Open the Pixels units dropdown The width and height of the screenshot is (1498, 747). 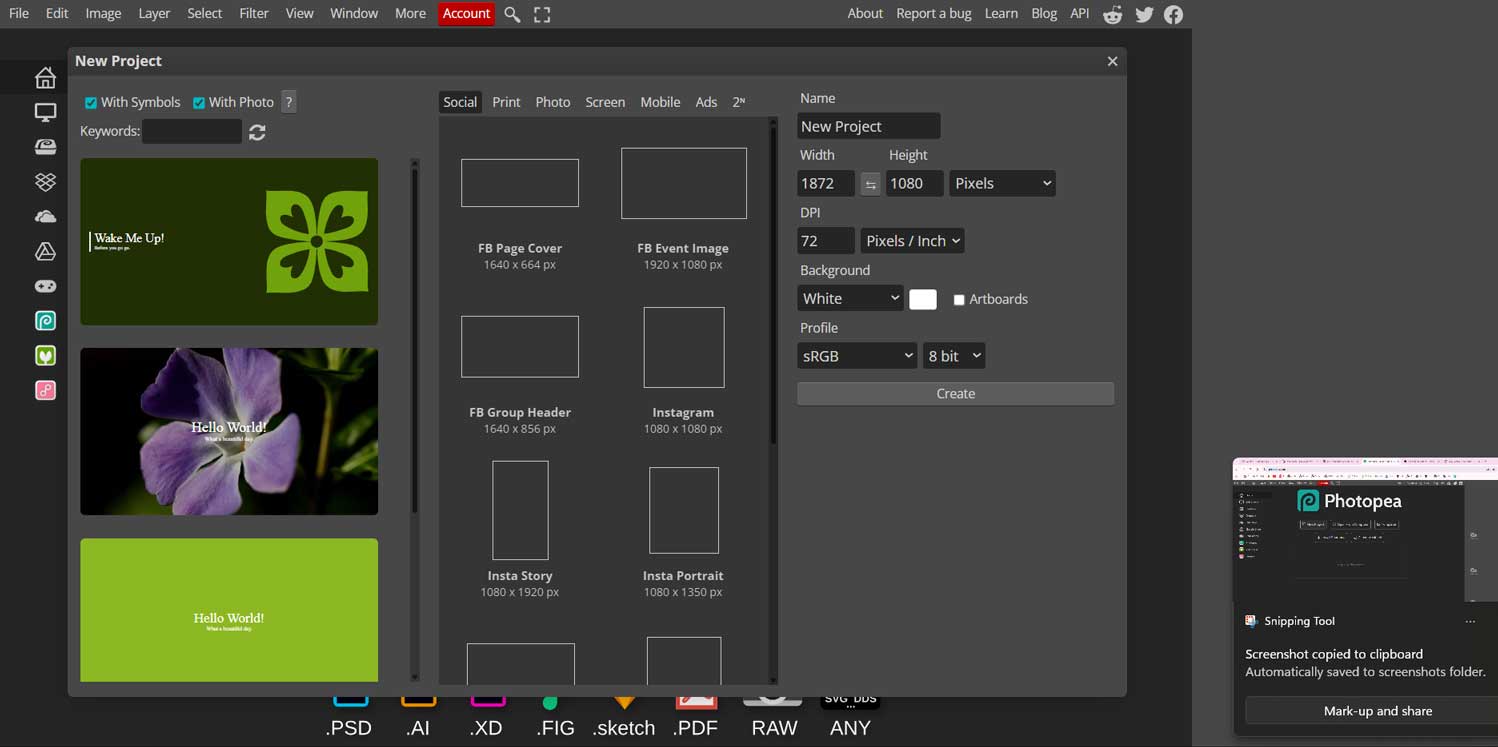click(1002, 183)
